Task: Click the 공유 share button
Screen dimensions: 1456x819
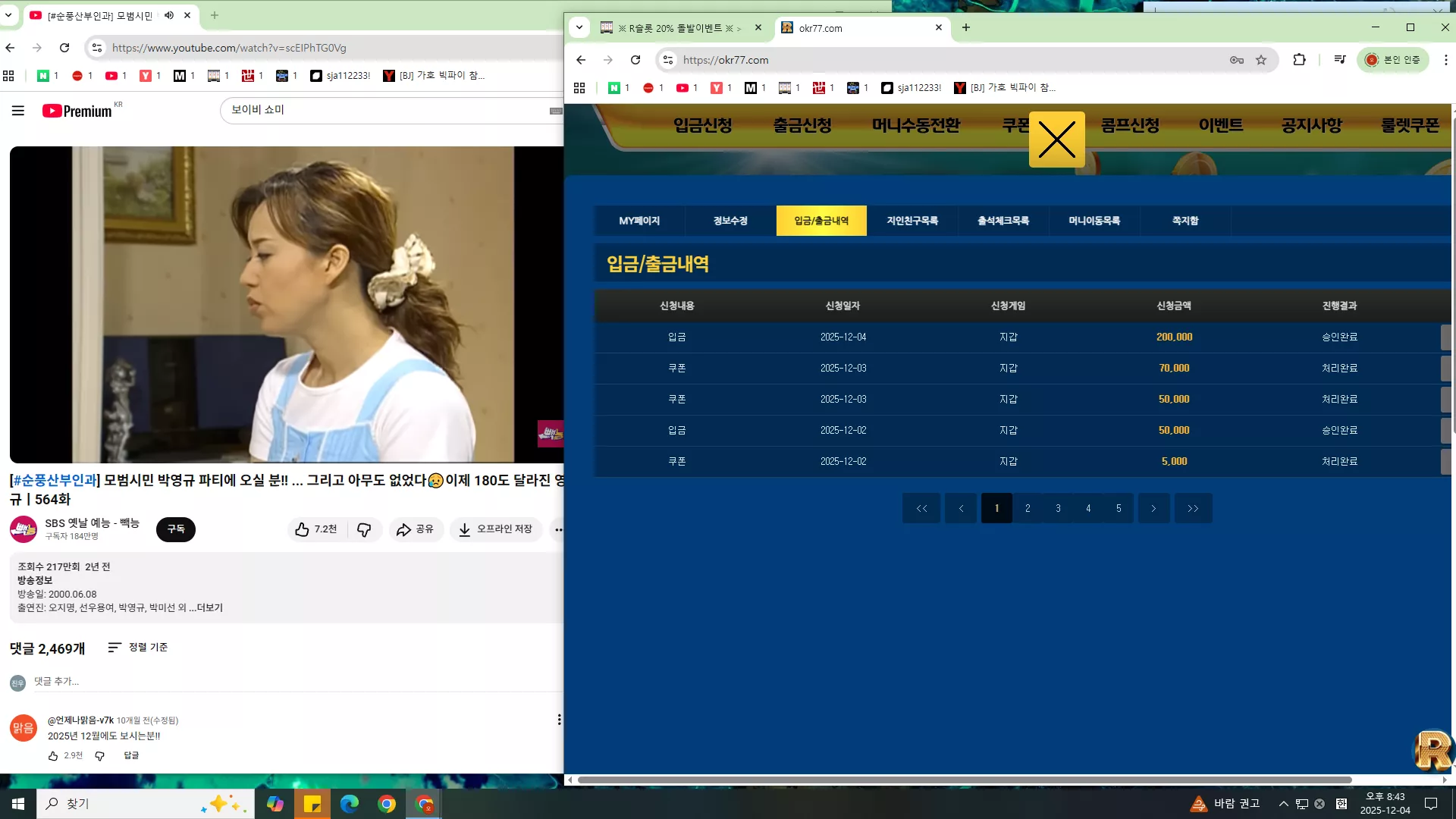Action: point(416,529)
